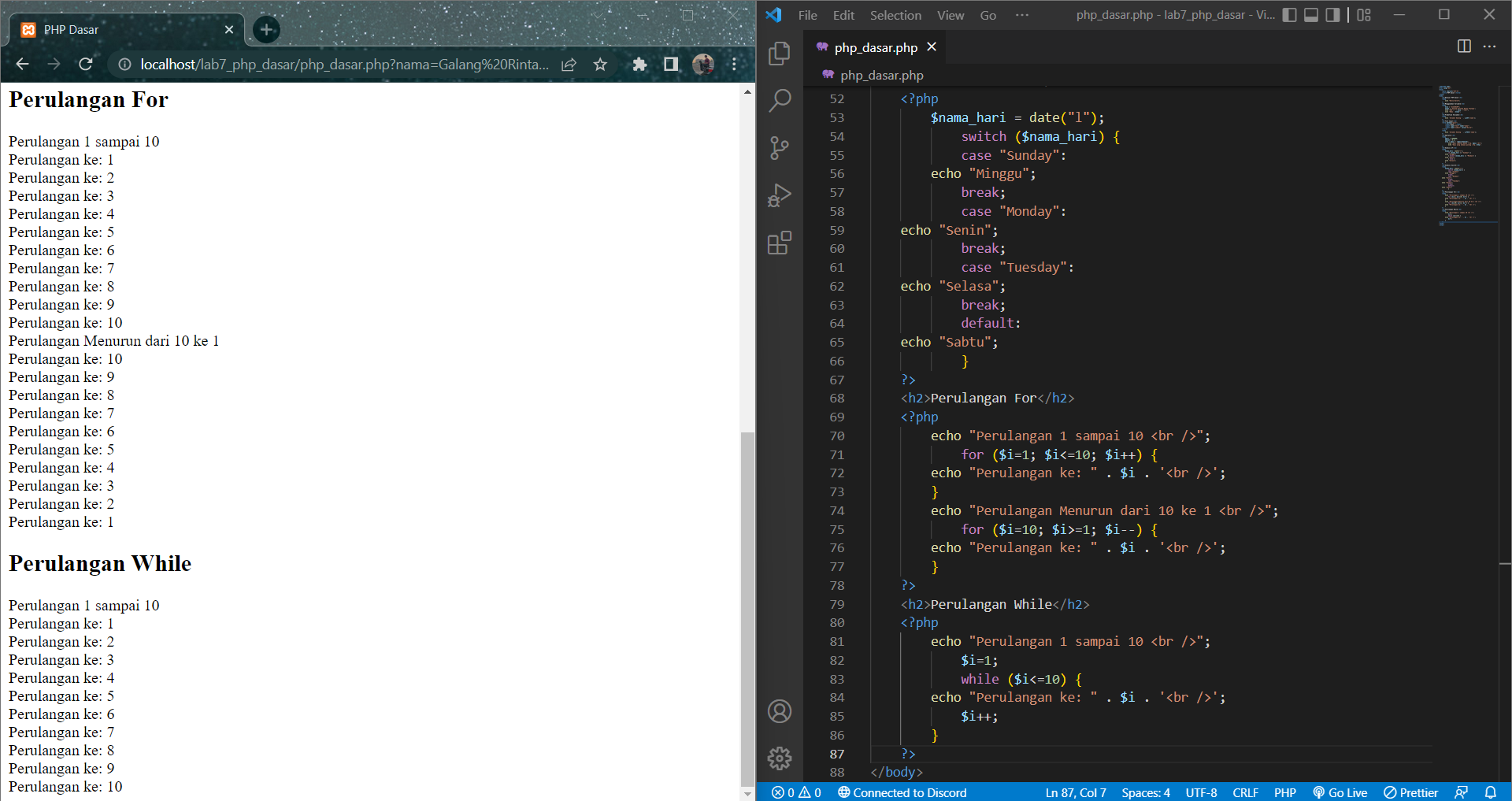Start the Go Live server
Viewport: 1512px width, 801px height.
(x=1340, y=792)
